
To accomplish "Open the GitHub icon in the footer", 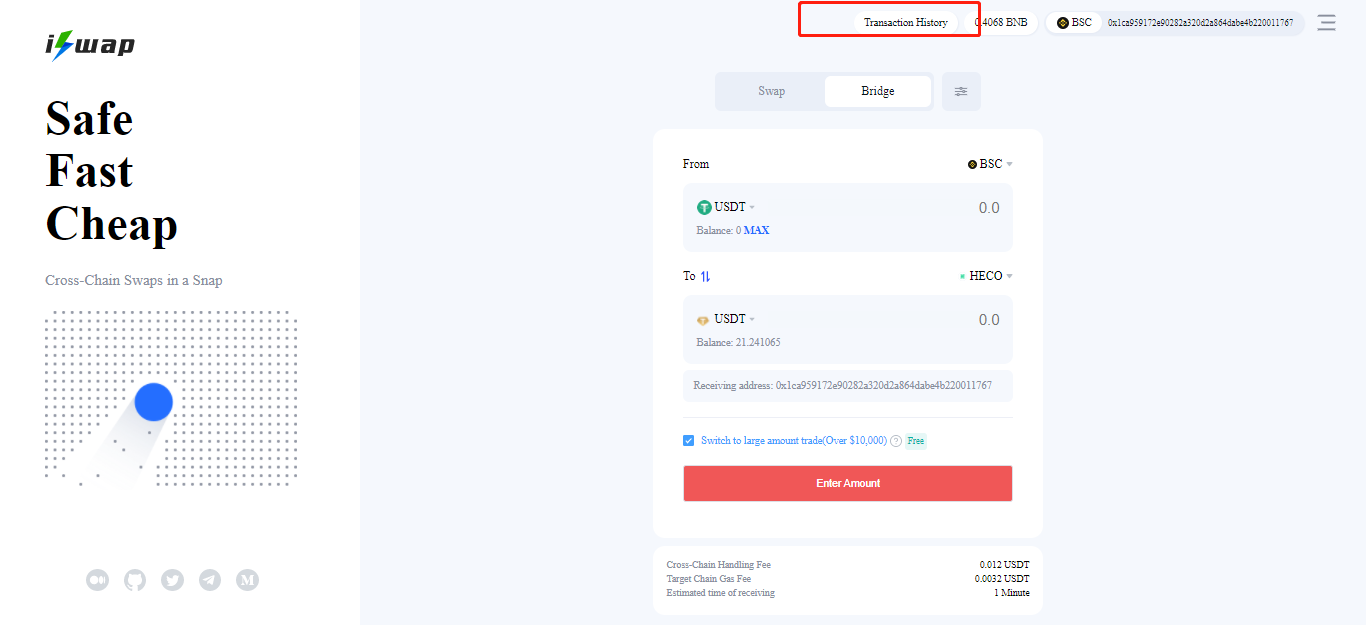I will [x=135, y=579].
